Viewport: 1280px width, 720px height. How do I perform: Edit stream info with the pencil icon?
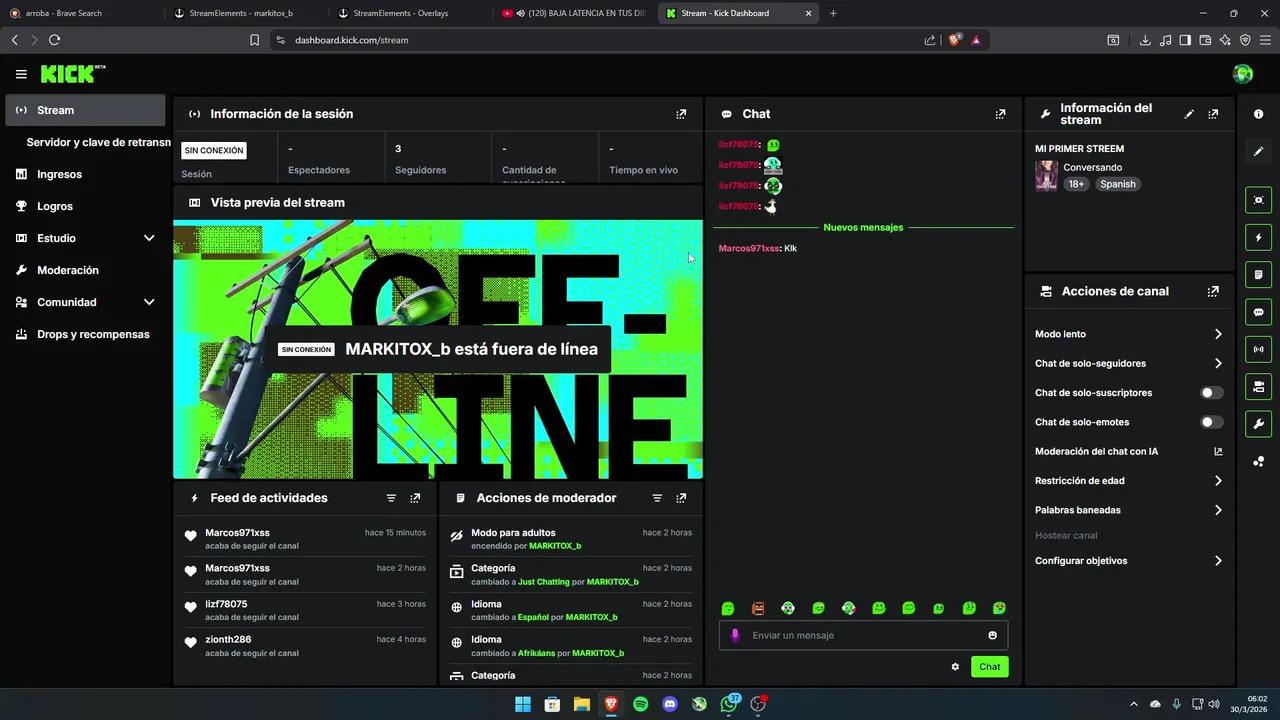pyautogui.click(x=1189, y=114)
